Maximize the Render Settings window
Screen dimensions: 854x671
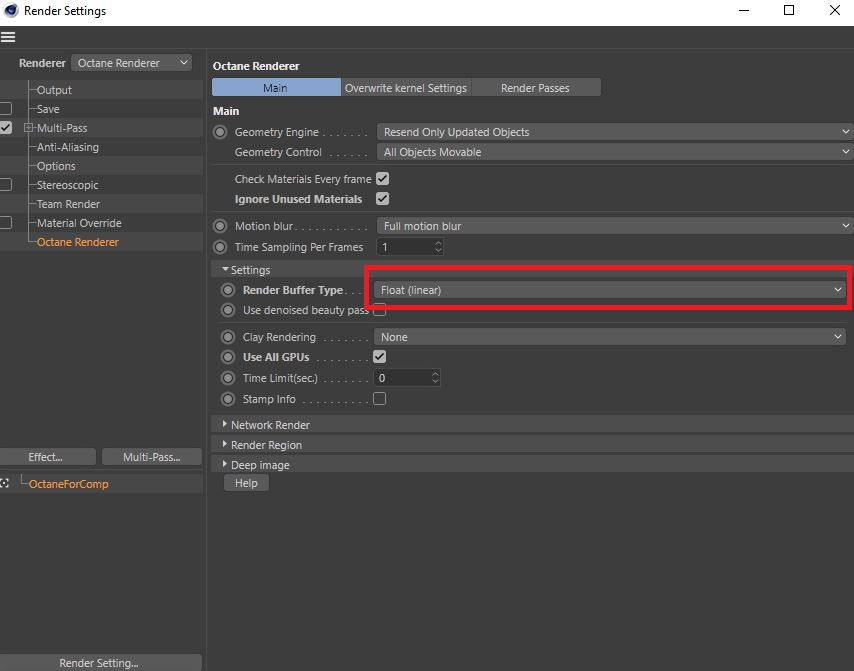tap(789, 10)
